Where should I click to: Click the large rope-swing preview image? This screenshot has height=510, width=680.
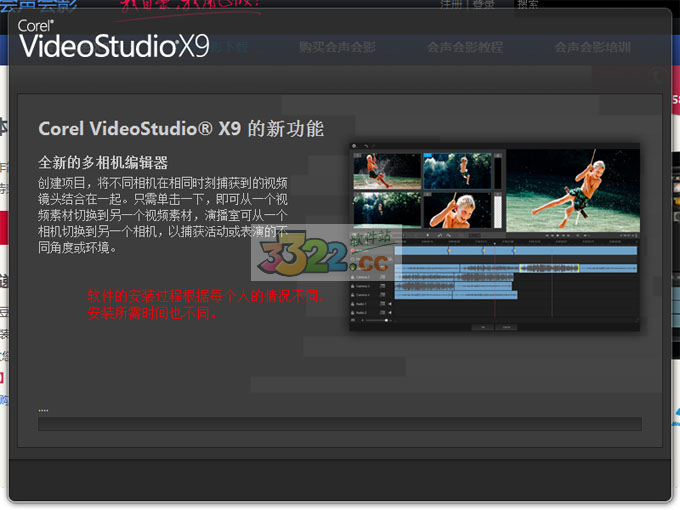572,190
